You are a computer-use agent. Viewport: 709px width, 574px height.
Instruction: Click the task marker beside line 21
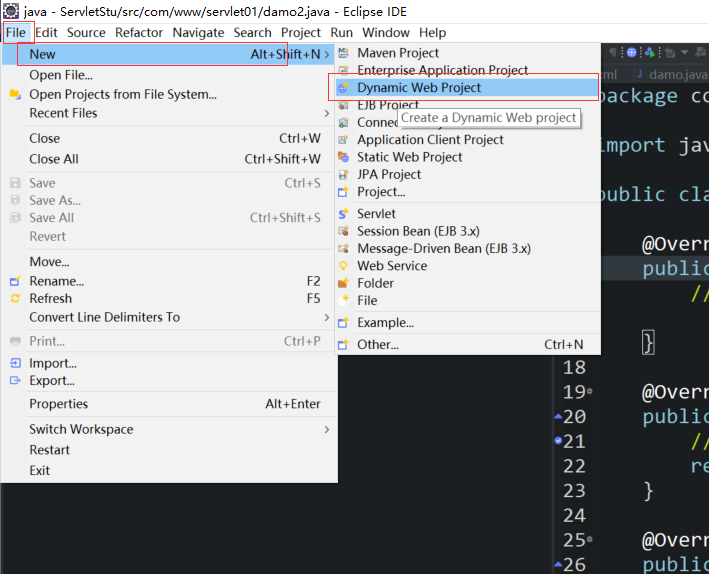coord(558,441)
